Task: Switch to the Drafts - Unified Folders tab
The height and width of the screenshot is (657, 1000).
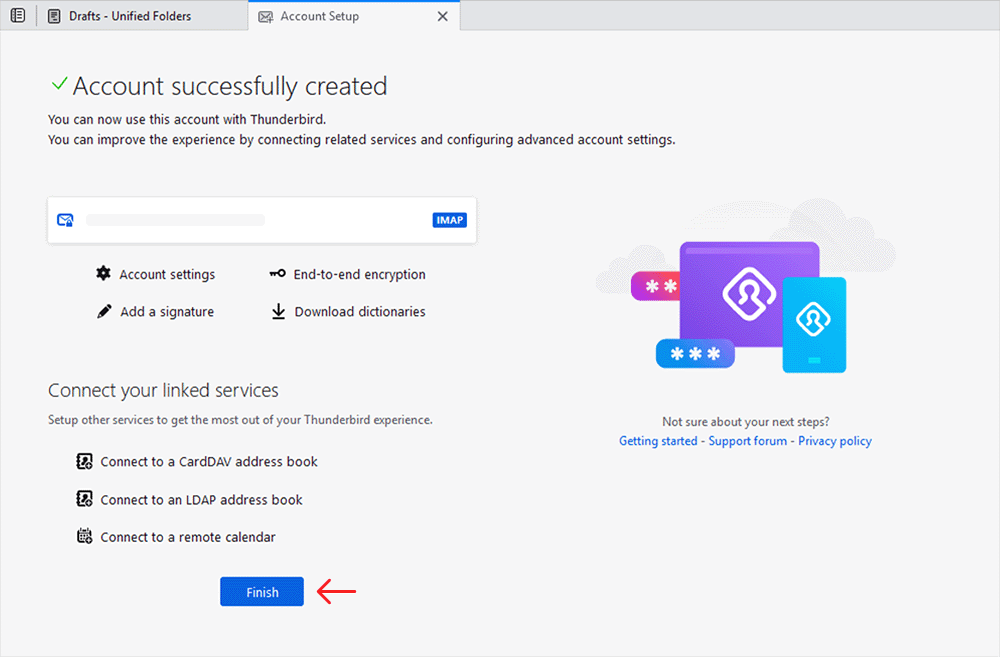Action: [x=140, y=15]
